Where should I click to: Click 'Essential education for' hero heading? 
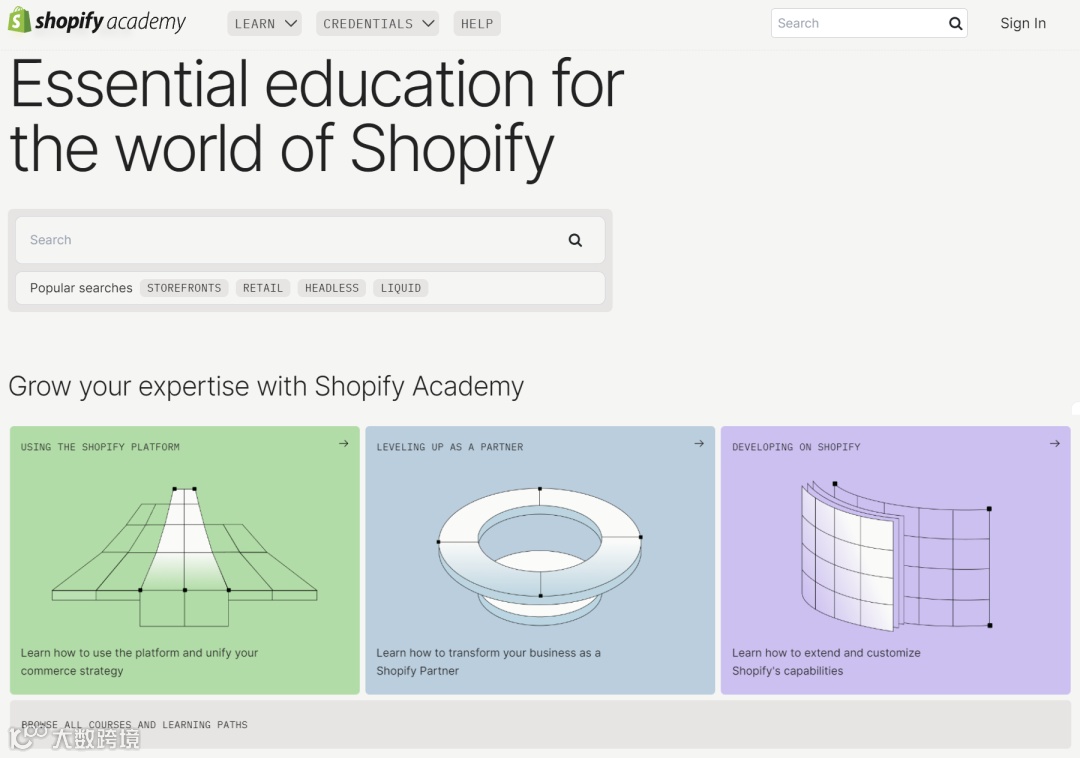(317, 84)
